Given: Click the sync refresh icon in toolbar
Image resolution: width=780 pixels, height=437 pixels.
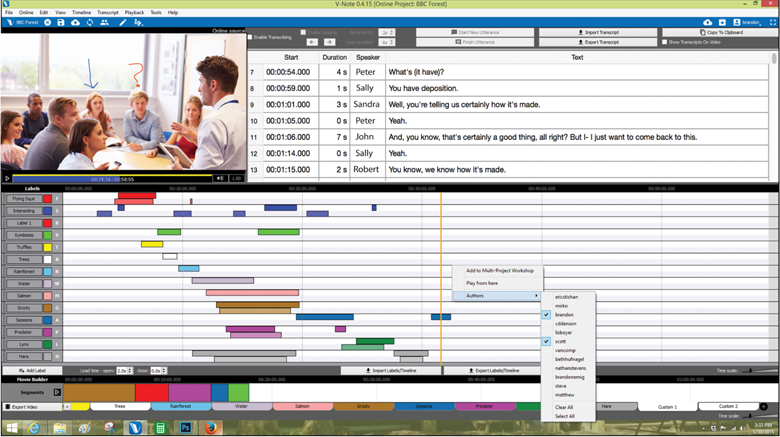Looking at the screenshot, I should [x=91, y=22].
